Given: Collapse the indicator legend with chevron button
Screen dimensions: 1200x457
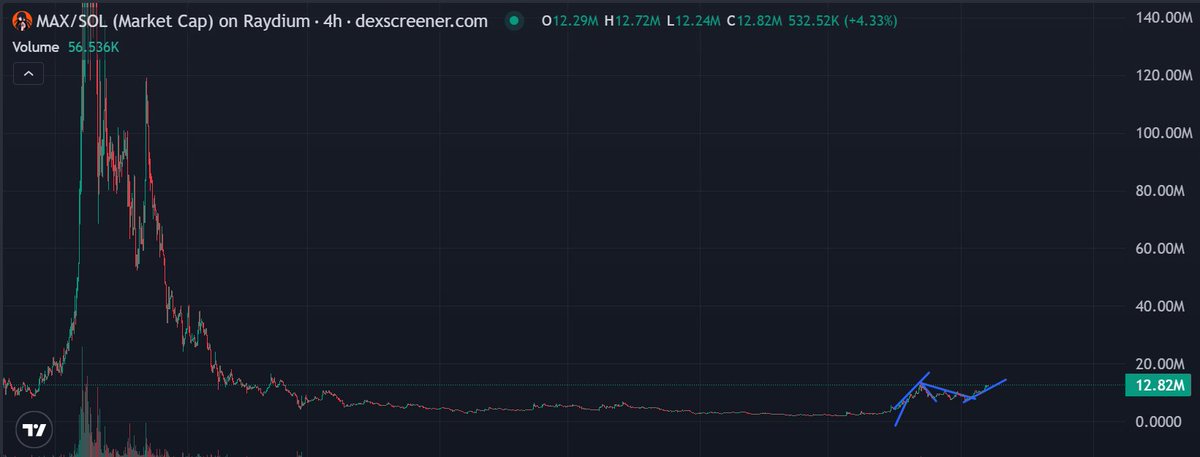Looking at the screenshot, I should point(28,73).
